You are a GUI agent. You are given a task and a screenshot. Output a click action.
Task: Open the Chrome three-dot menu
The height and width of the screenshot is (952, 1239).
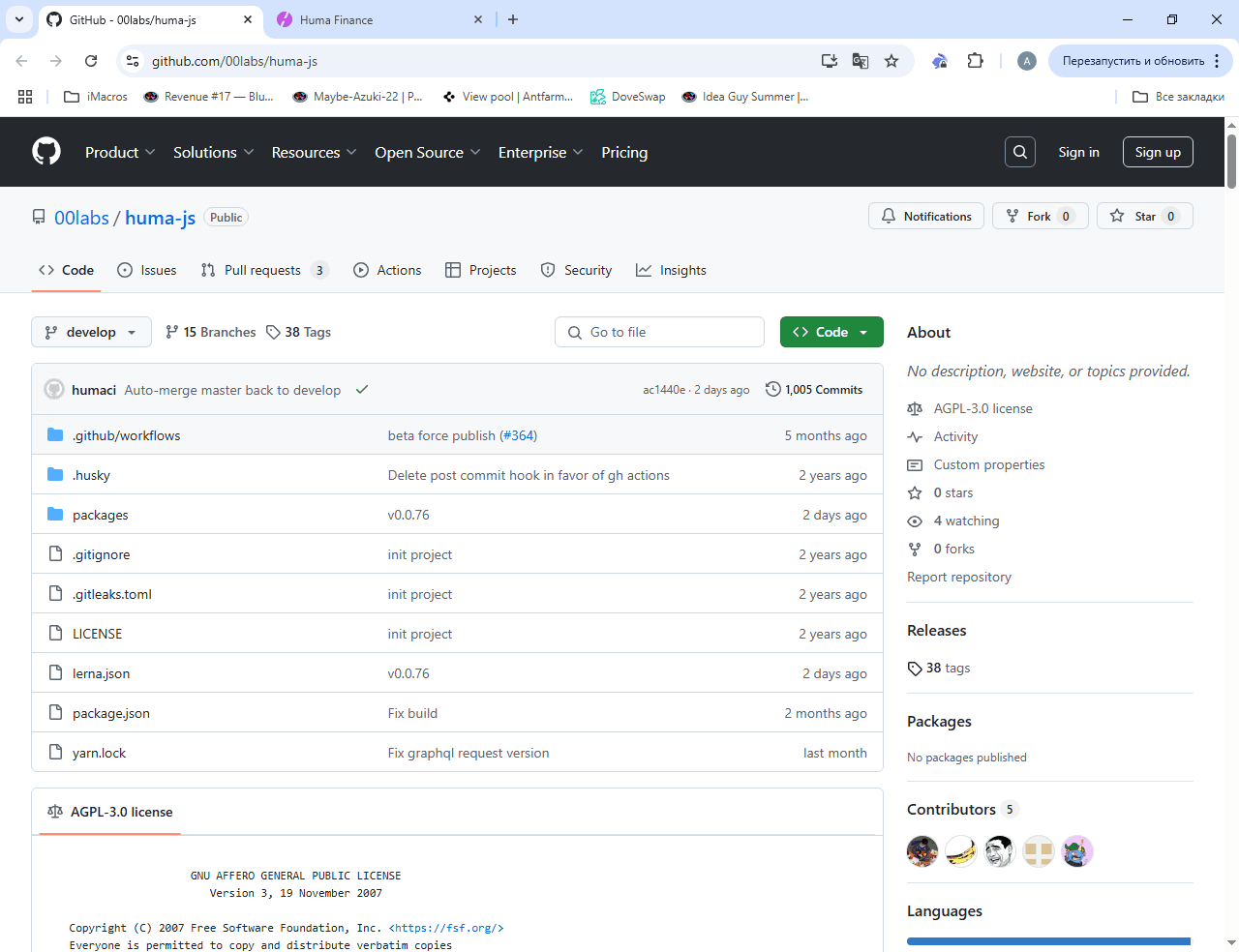[x=1217, y=61]
